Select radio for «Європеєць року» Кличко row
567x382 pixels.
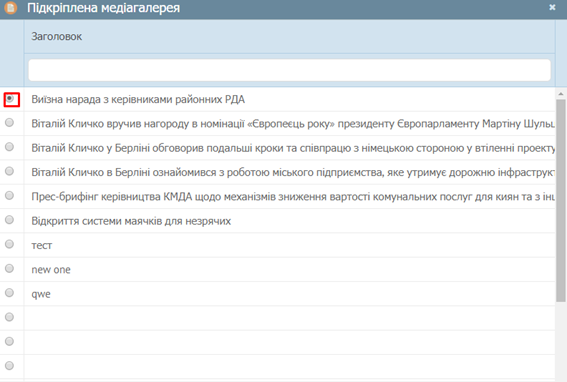9,123
